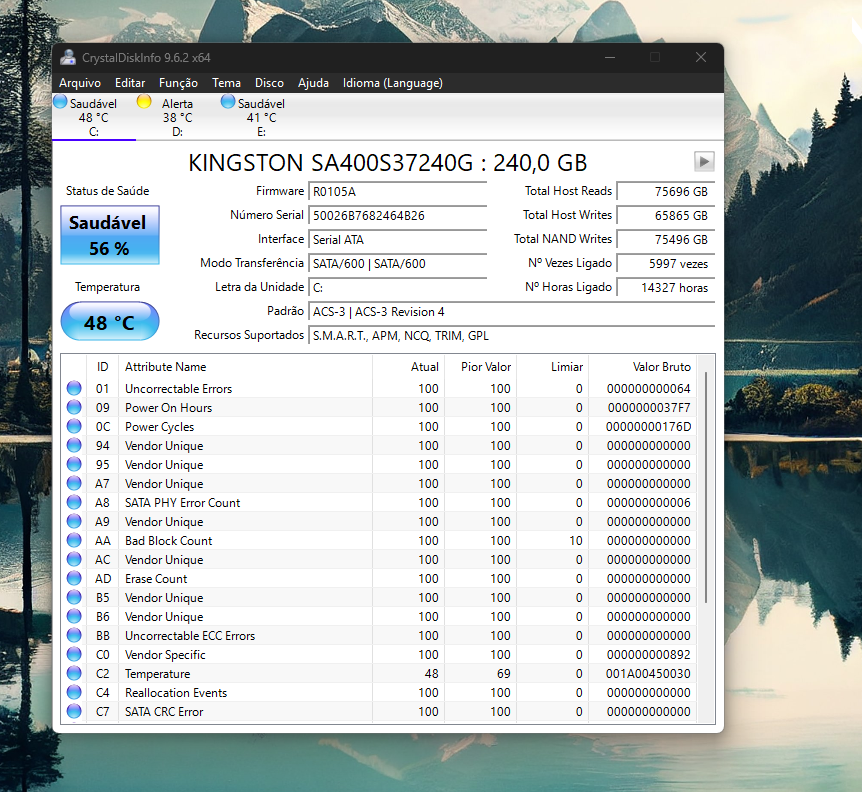
Task: Click status orb for ID A7 row
Action: point(74,484)
